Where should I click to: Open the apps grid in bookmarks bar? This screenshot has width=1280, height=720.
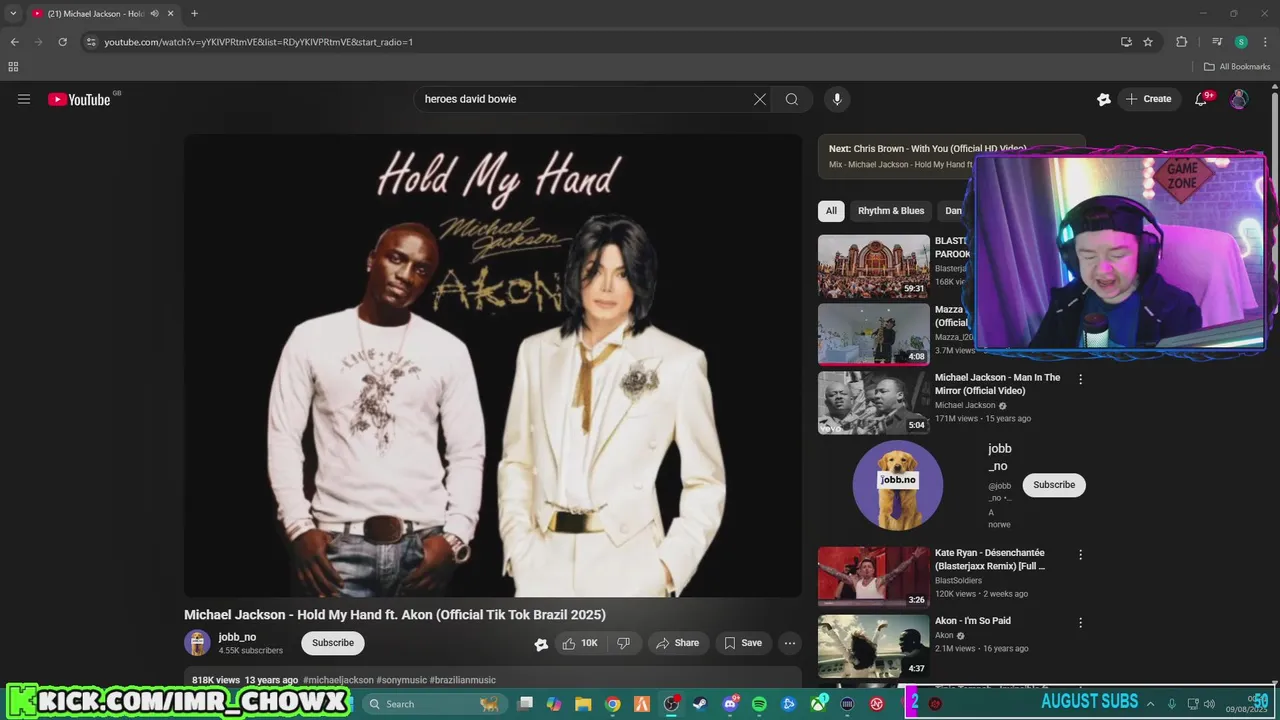click(x=13, y=67)
